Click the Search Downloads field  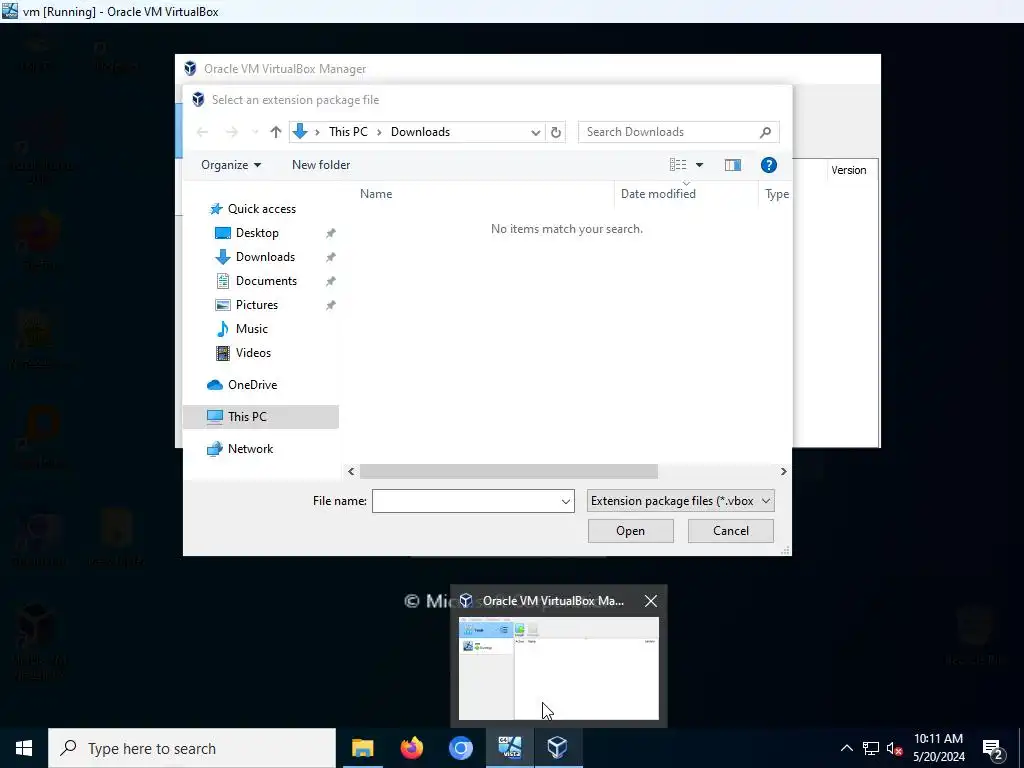click(x=679, y=132)
